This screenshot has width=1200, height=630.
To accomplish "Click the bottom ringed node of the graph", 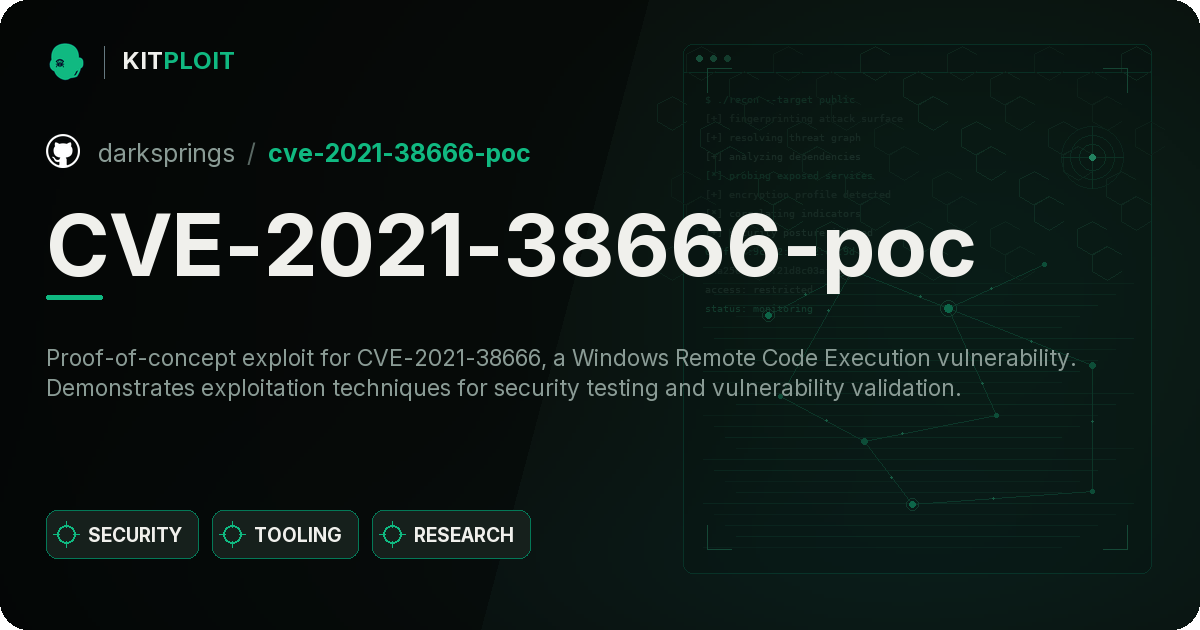I will 912,504.
